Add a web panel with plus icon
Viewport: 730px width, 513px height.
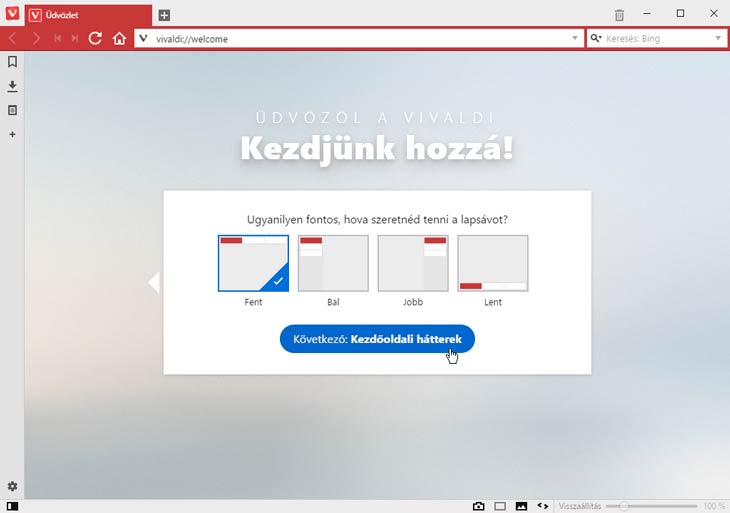click(12, 134)
